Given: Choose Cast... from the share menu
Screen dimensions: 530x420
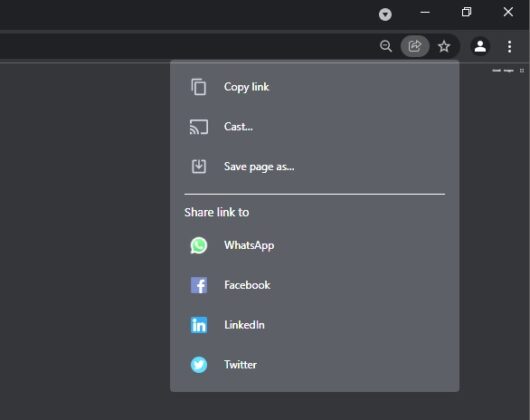Looking at the screenshot, I should pyautogui.click(x=315, y=127).
